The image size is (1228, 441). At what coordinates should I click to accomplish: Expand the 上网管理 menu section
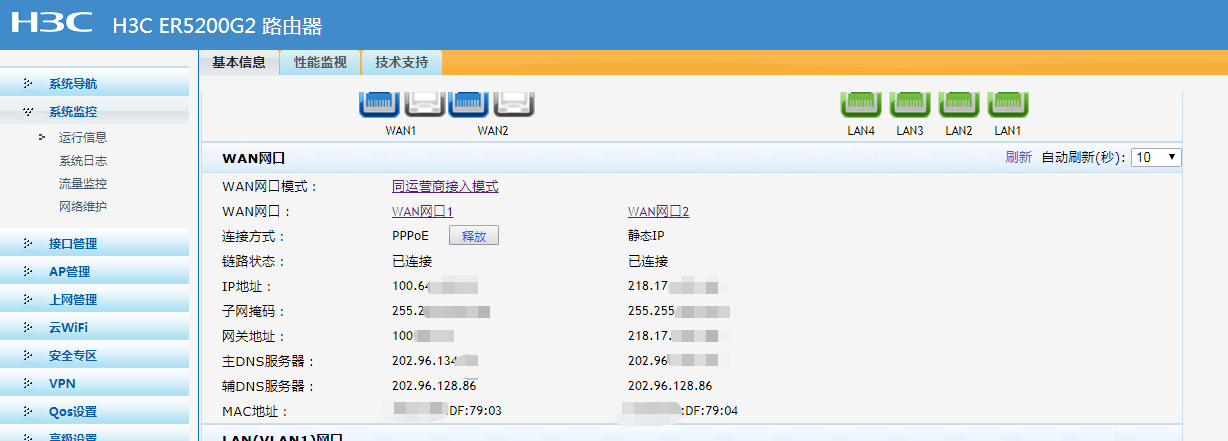pyautogui.click(x=94, y=299)
